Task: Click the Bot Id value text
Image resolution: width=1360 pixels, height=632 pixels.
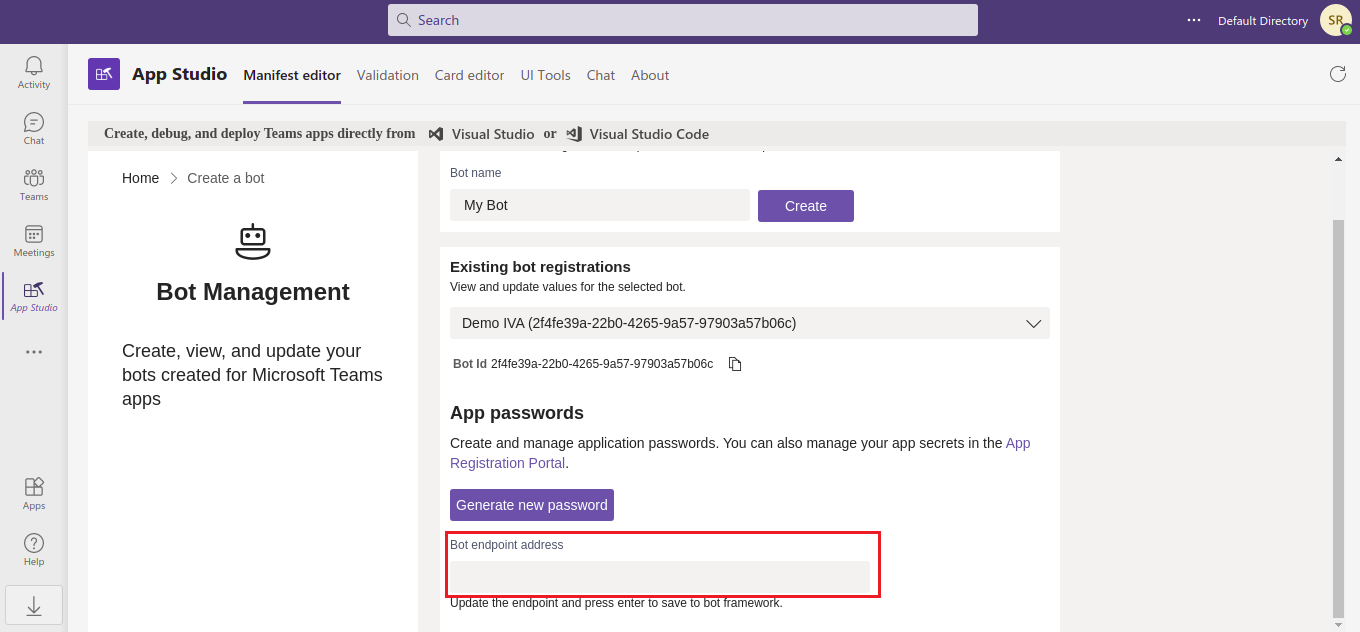Action: pos(602,364)
